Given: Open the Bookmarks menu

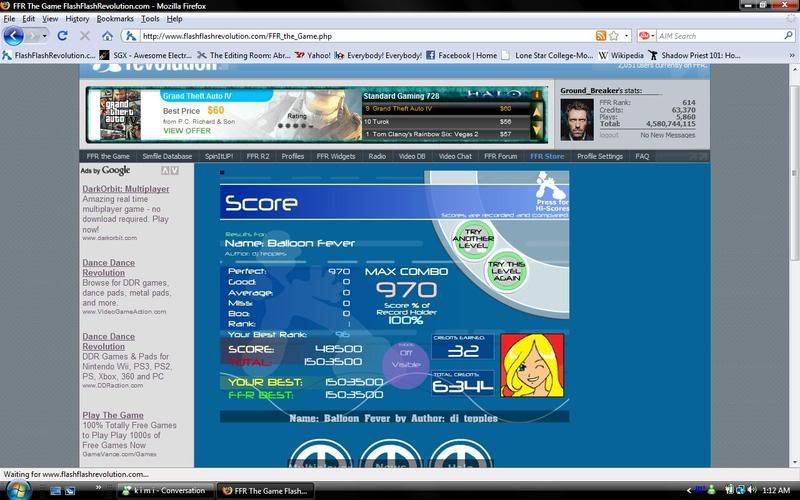Looking at the screenshot, I should tap(115, 19).
